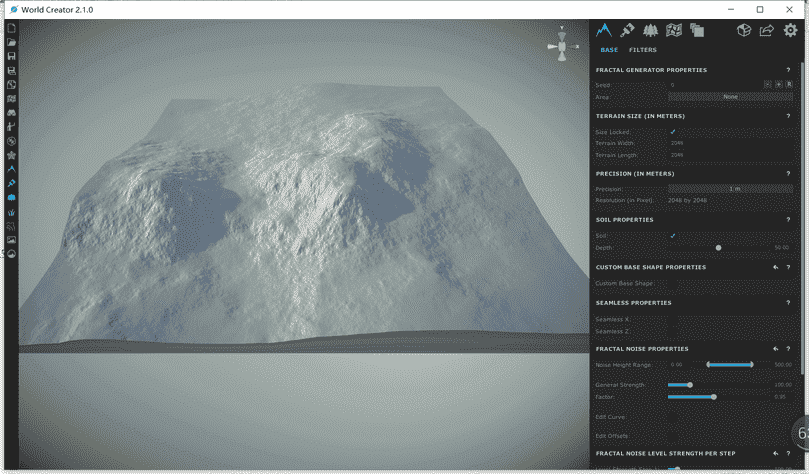Enable the Seamless X checkbox
The image size is (809, 474).
point(673,319)
